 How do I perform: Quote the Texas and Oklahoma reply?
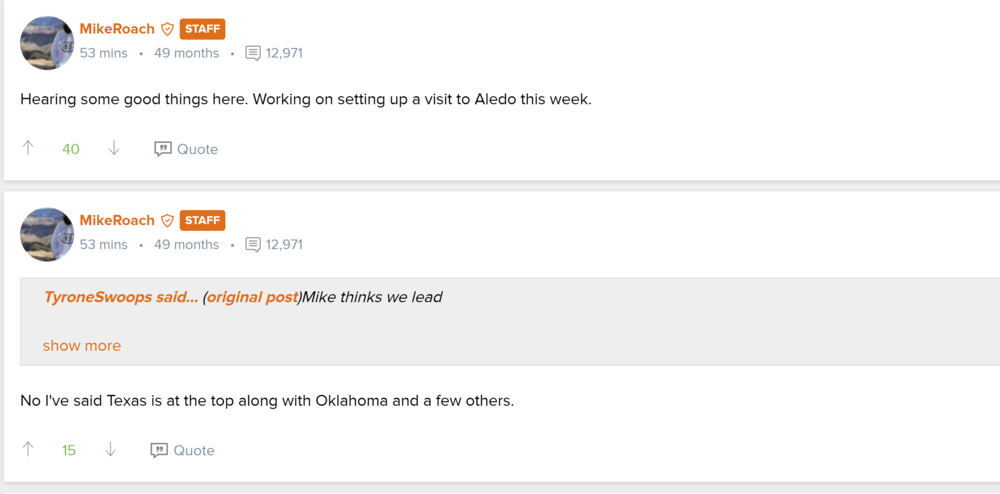pyautogui.click(x=183, y=450)
